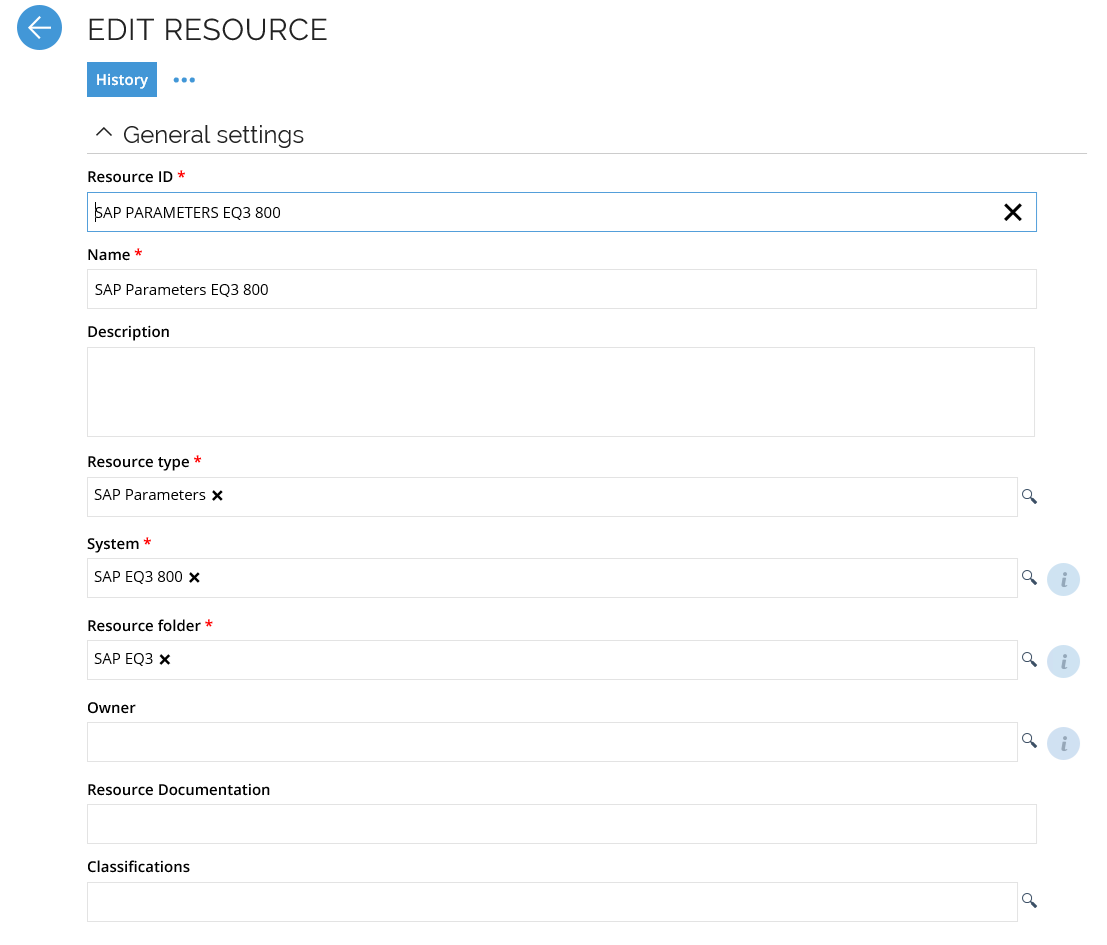
Task: Go back using the blue arrow button
Action: [40, 28]
